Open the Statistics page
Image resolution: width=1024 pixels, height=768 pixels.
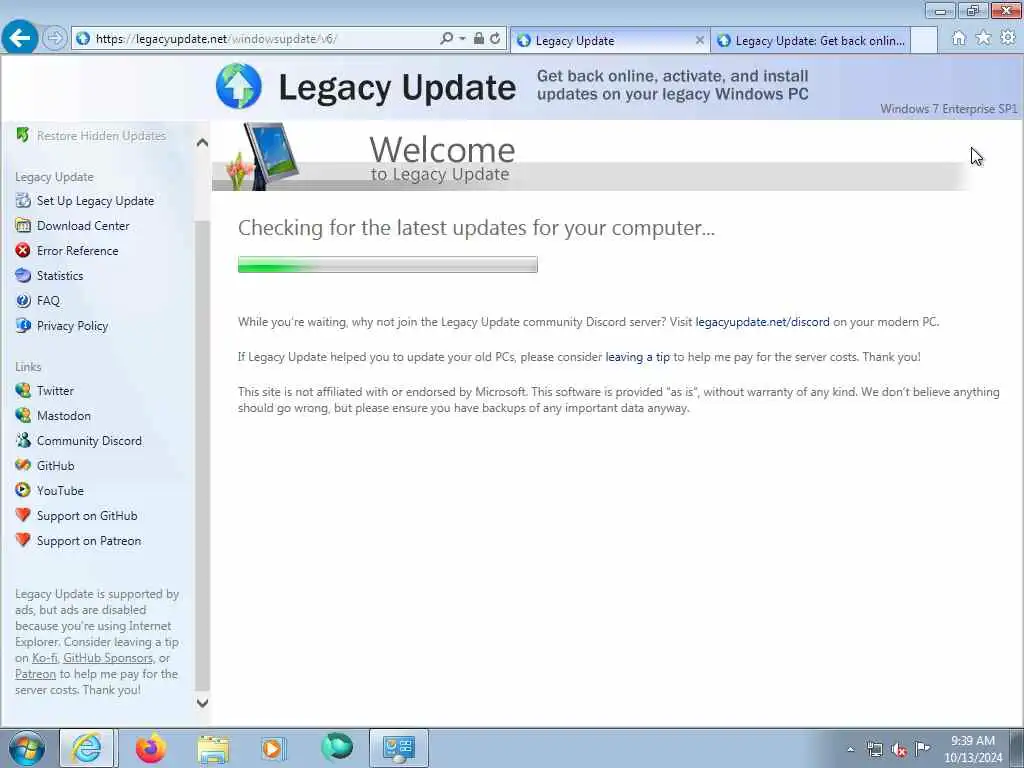(60, 276)
